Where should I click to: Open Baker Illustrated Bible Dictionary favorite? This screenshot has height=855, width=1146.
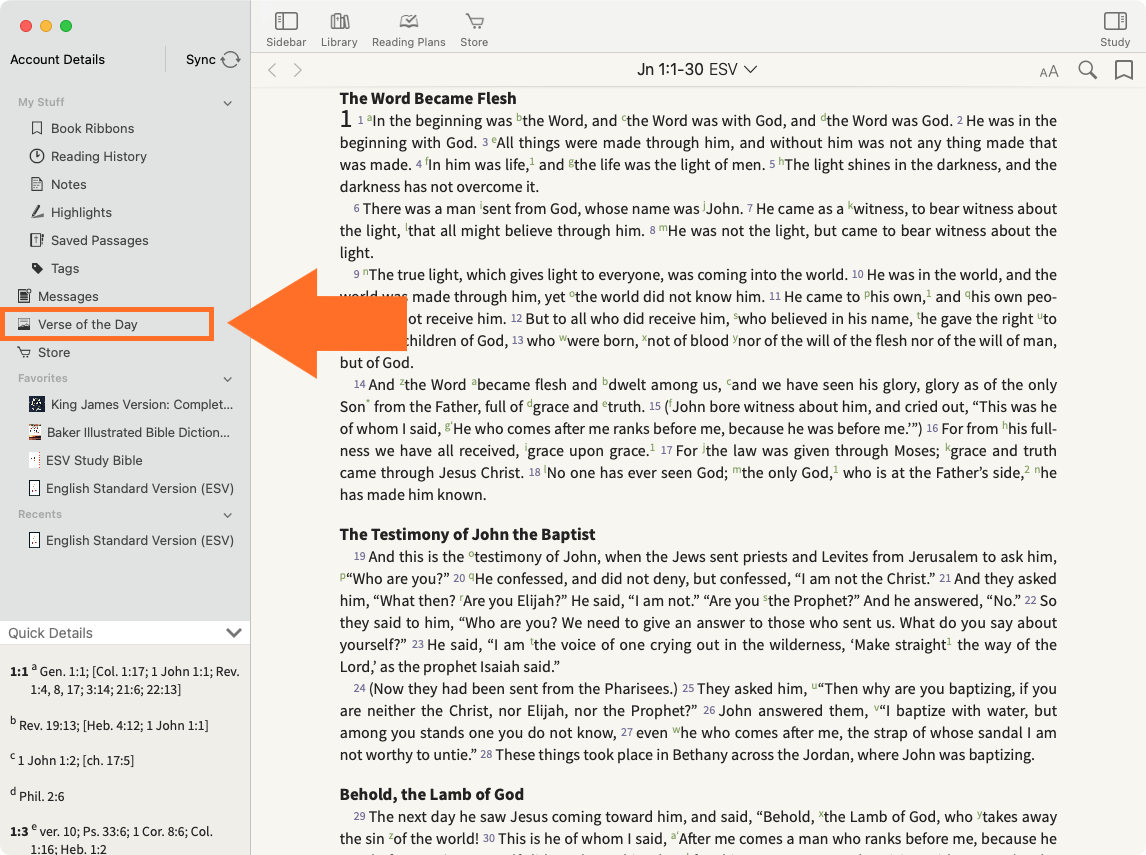(x=138, y=432)
